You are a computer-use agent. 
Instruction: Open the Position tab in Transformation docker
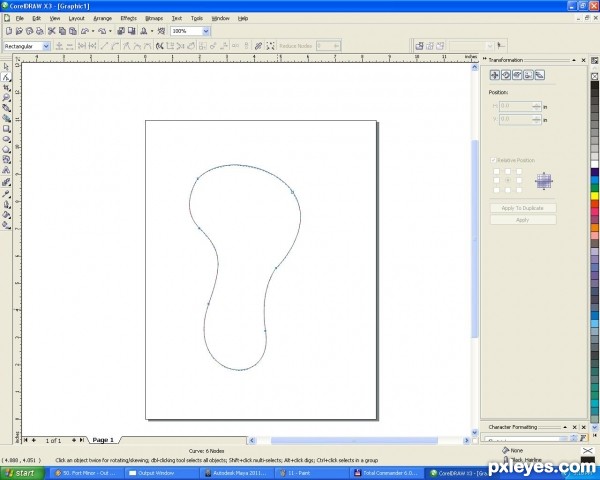[x=495, y=75]
